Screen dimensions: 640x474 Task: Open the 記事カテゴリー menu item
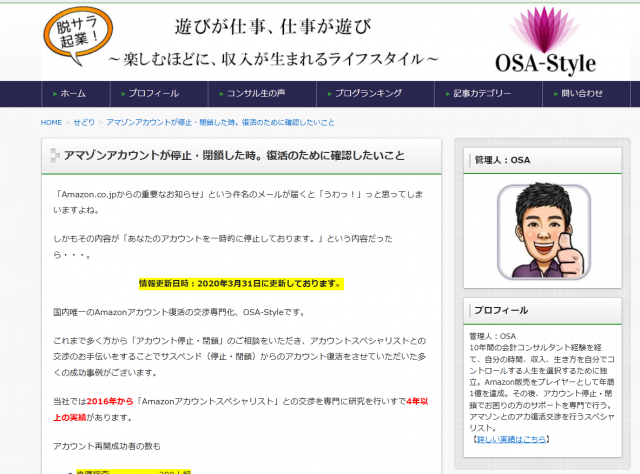point(489,93)
